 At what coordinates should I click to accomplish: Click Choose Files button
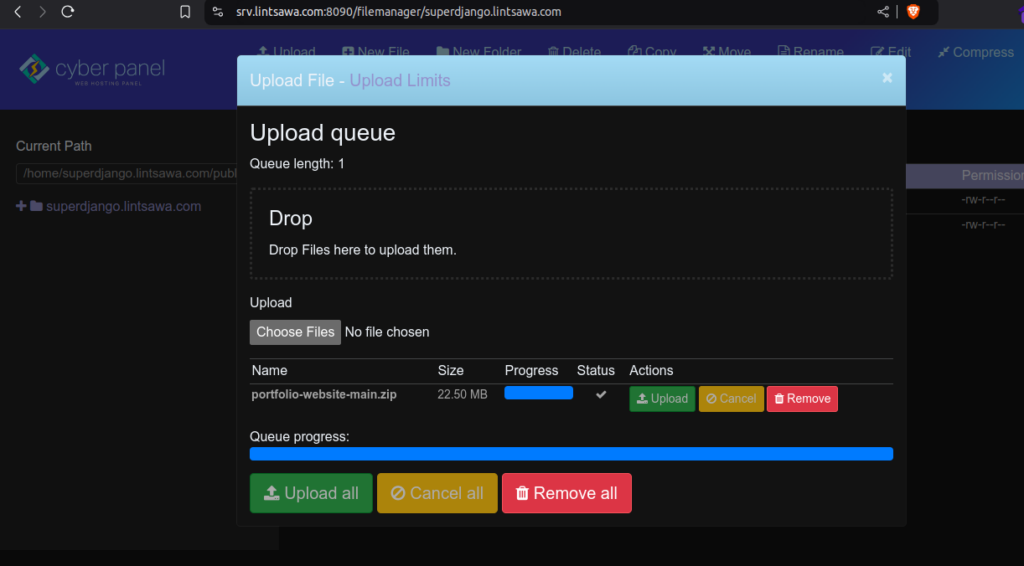click(295, 332)
